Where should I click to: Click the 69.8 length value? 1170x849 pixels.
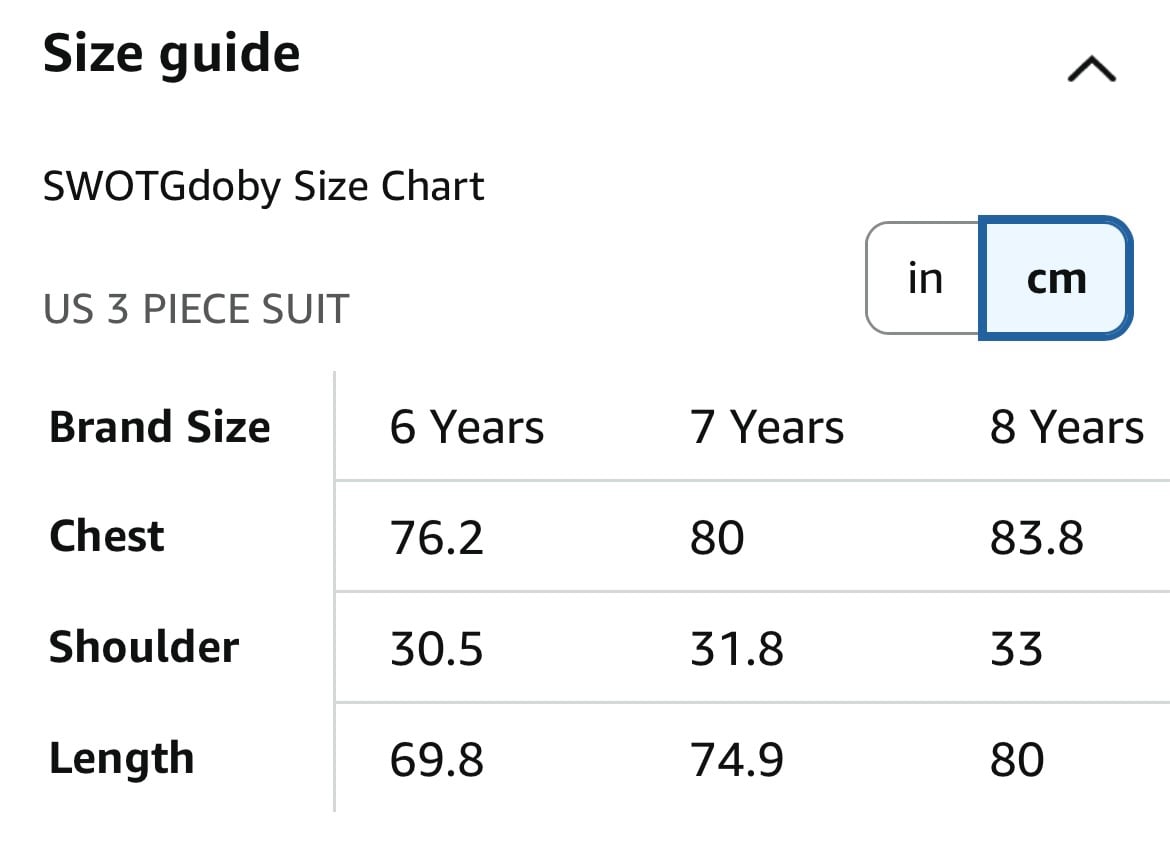coord(437,759)
